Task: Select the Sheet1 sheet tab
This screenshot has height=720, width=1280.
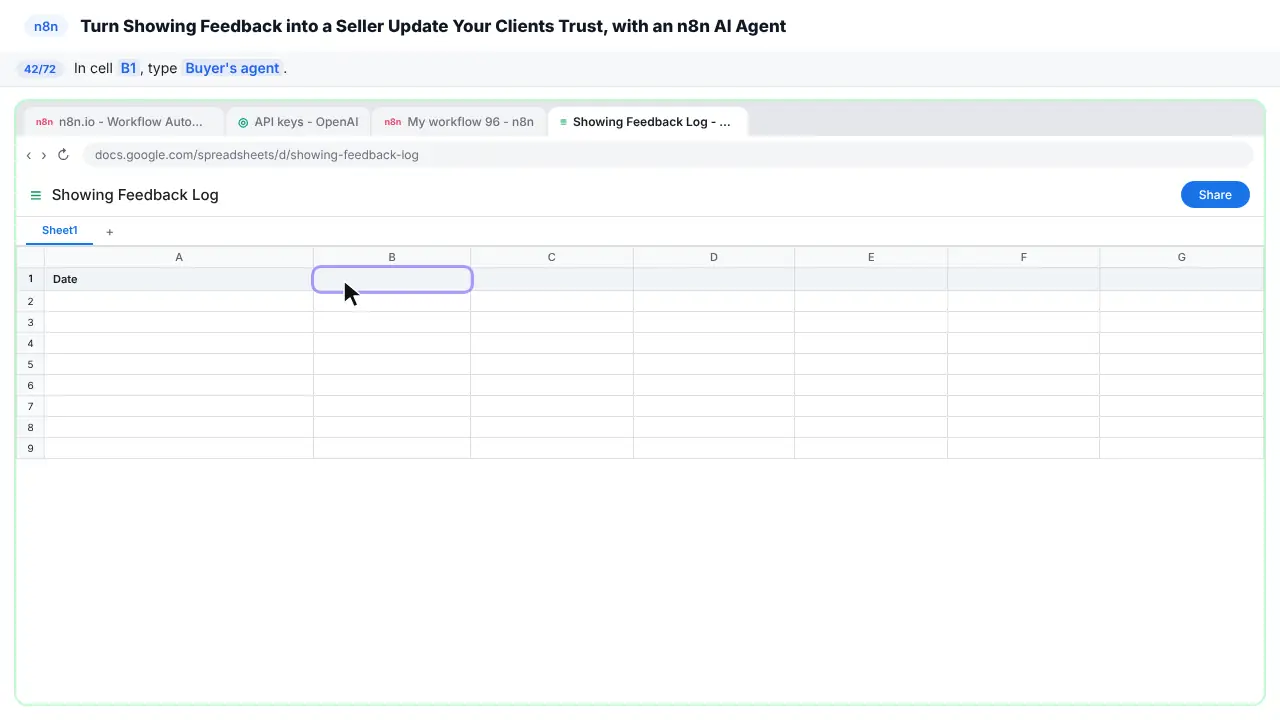Action: [59, 231]
